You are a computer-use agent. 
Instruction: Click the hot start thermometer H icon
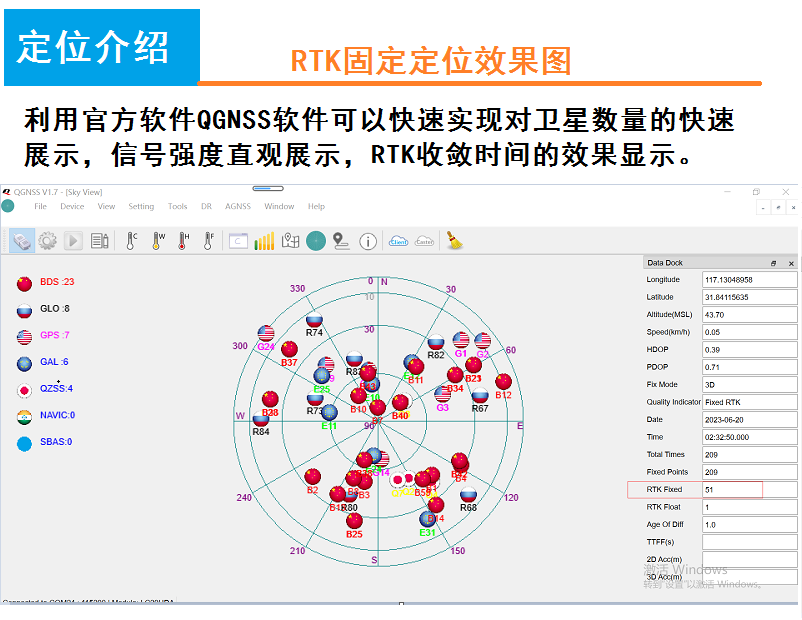click(x=183, y=241)
